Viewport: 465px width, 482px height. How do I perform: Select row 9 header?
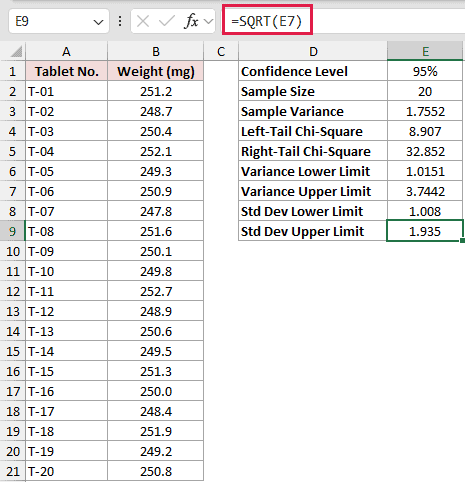pyautogui.click(x=13, y=231)
